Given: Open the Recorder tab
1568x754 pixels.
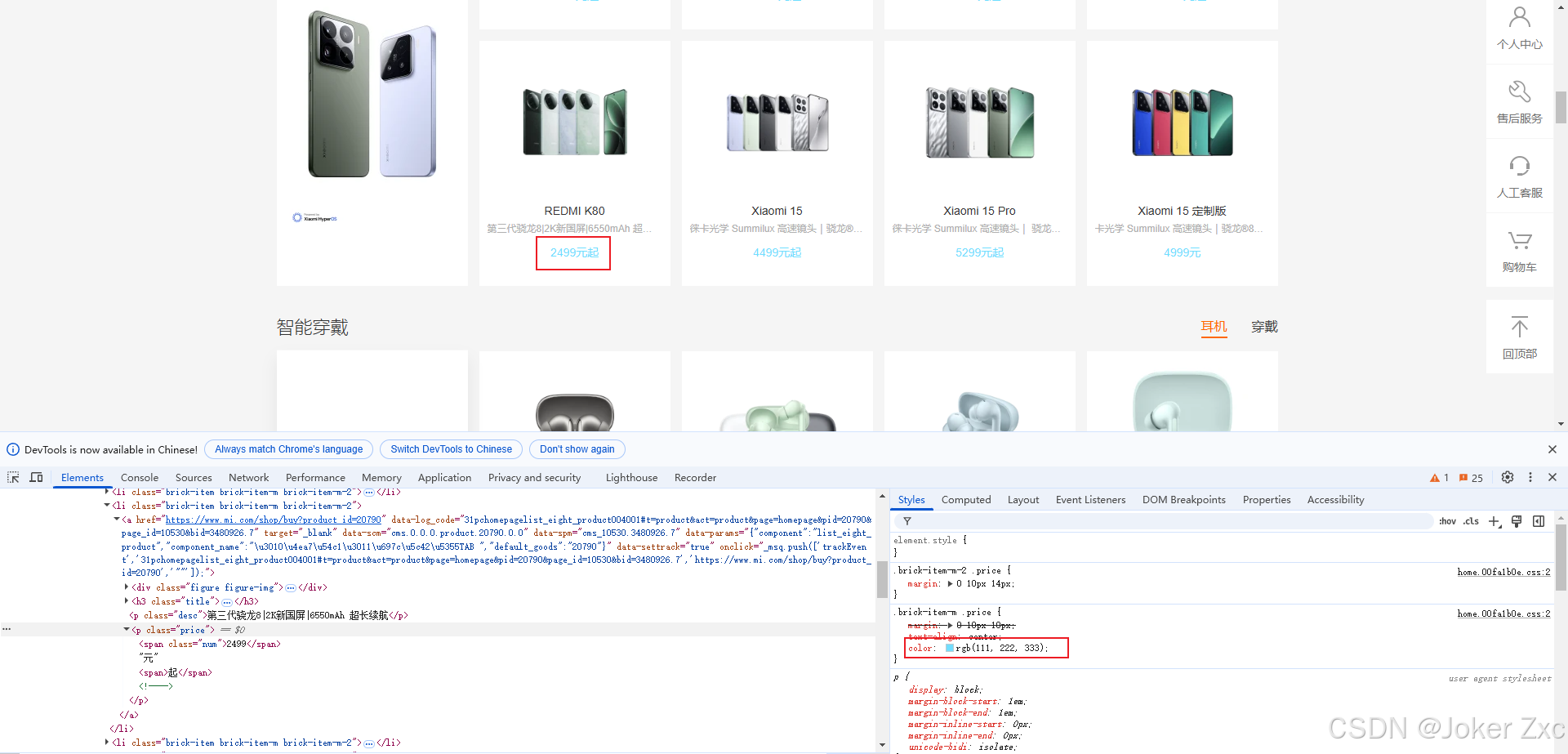Looking at the screenshot, I should click(x=695, y=478).
